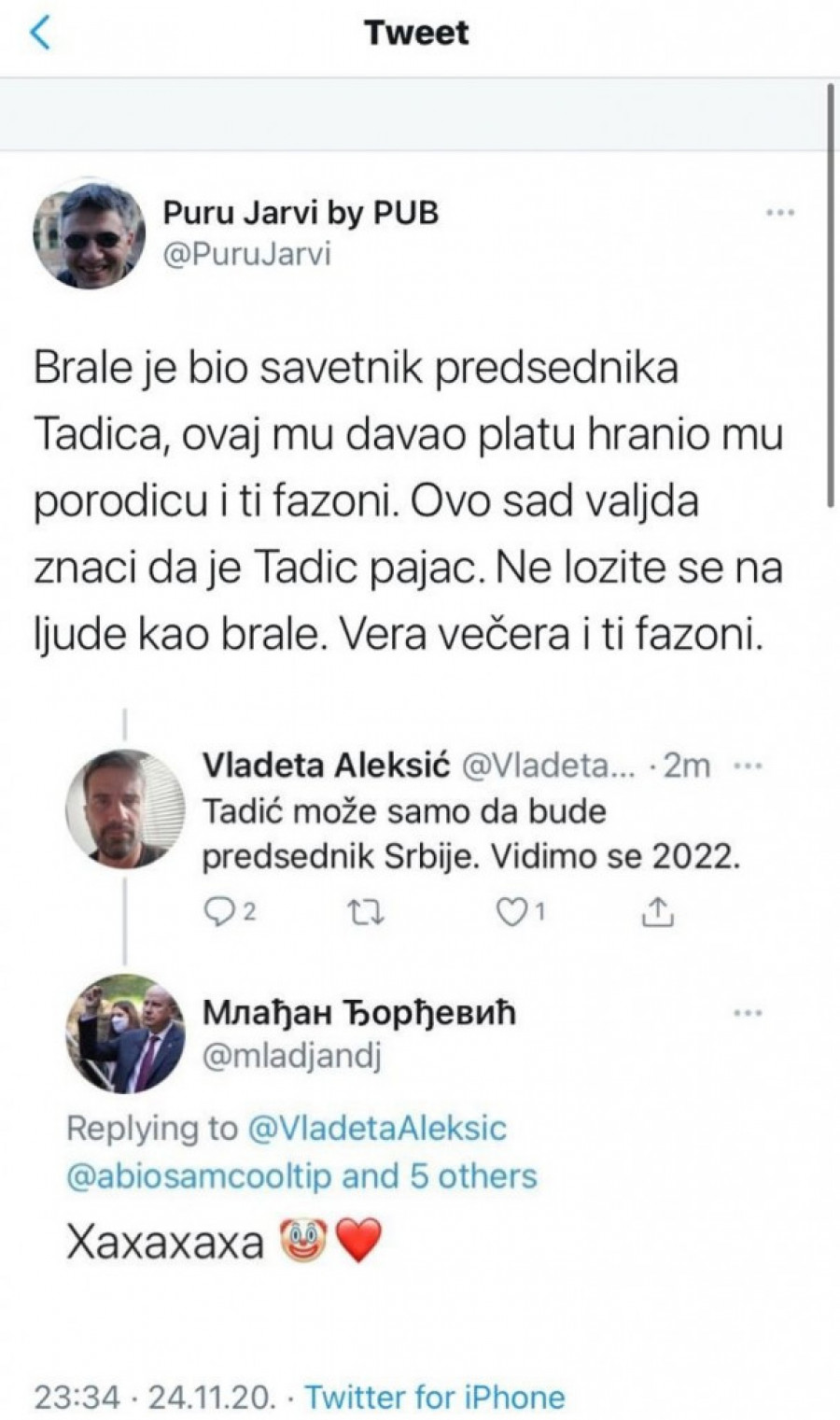Tap the @abiosamcooltip mention link
Viewport: 840px width, 1420px height.
tap(199, 1175)
